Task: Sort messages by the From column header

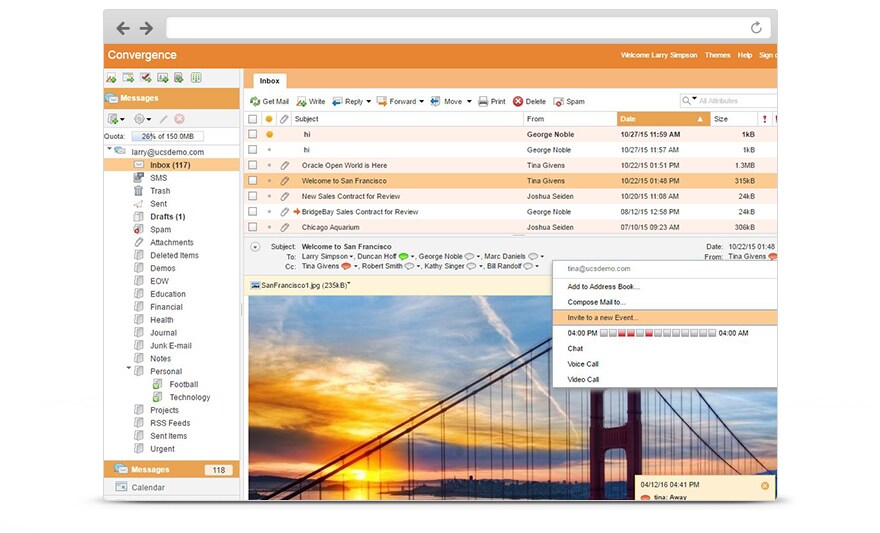Action: pyautogui.click(x=570, y=119)
